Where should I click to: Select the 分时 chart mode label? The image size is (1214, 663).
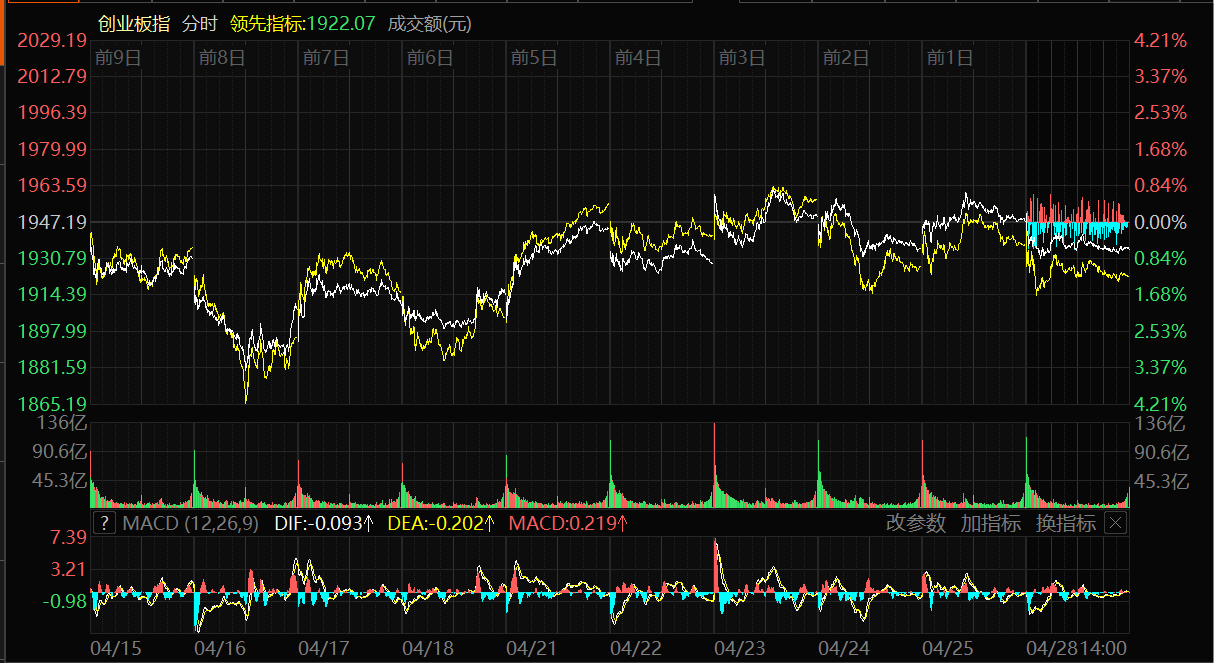tap(199, 23)
